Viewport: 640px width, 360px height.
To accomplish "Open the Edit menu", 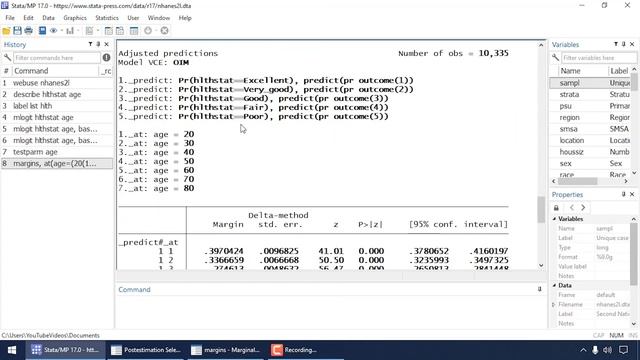I will 28,18.
